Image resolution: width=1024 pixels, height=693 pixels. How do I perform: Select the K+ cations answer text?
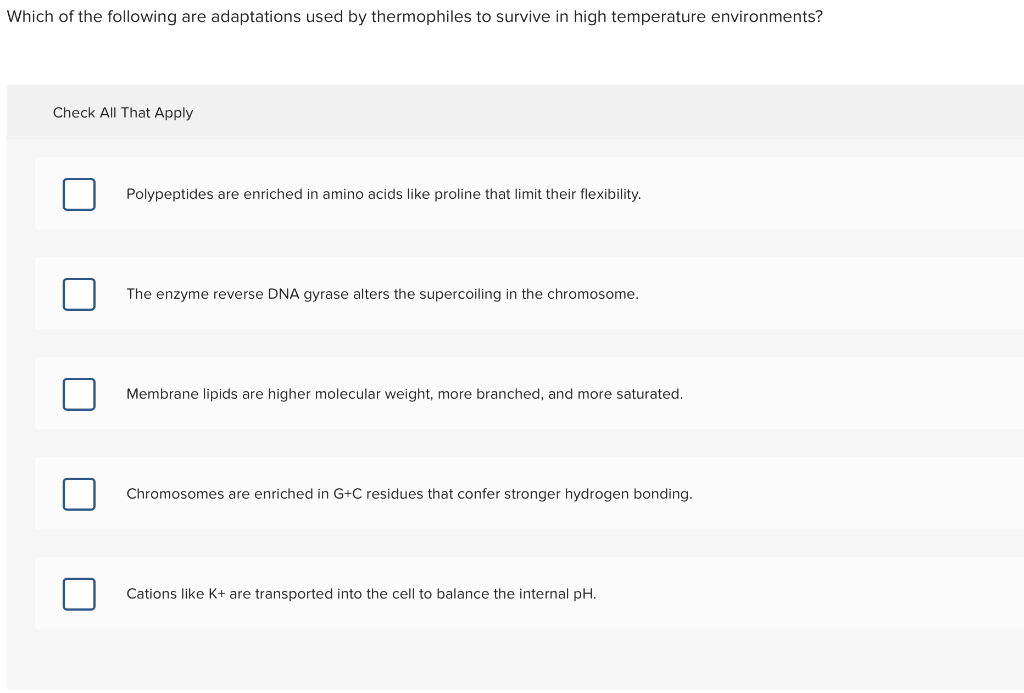(x=361, y=593)
